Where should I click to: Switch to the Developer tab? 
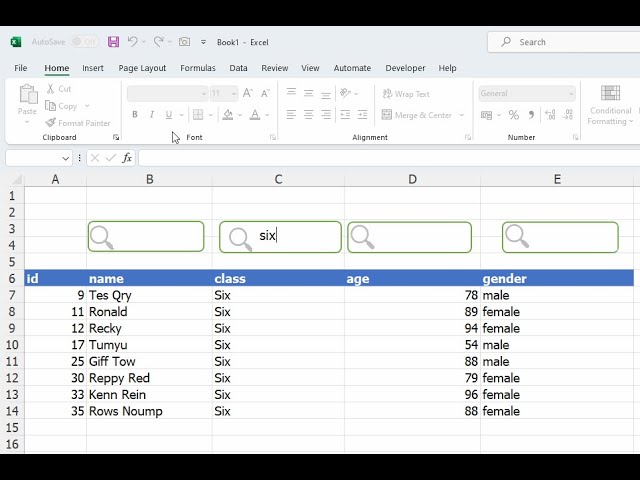coord(405,68)
